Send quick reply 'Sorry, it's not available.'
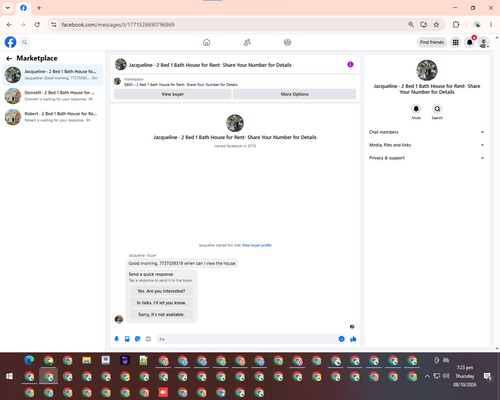This screenshot has width=500, height=400. pyautogui.click(x=161, y=314)
